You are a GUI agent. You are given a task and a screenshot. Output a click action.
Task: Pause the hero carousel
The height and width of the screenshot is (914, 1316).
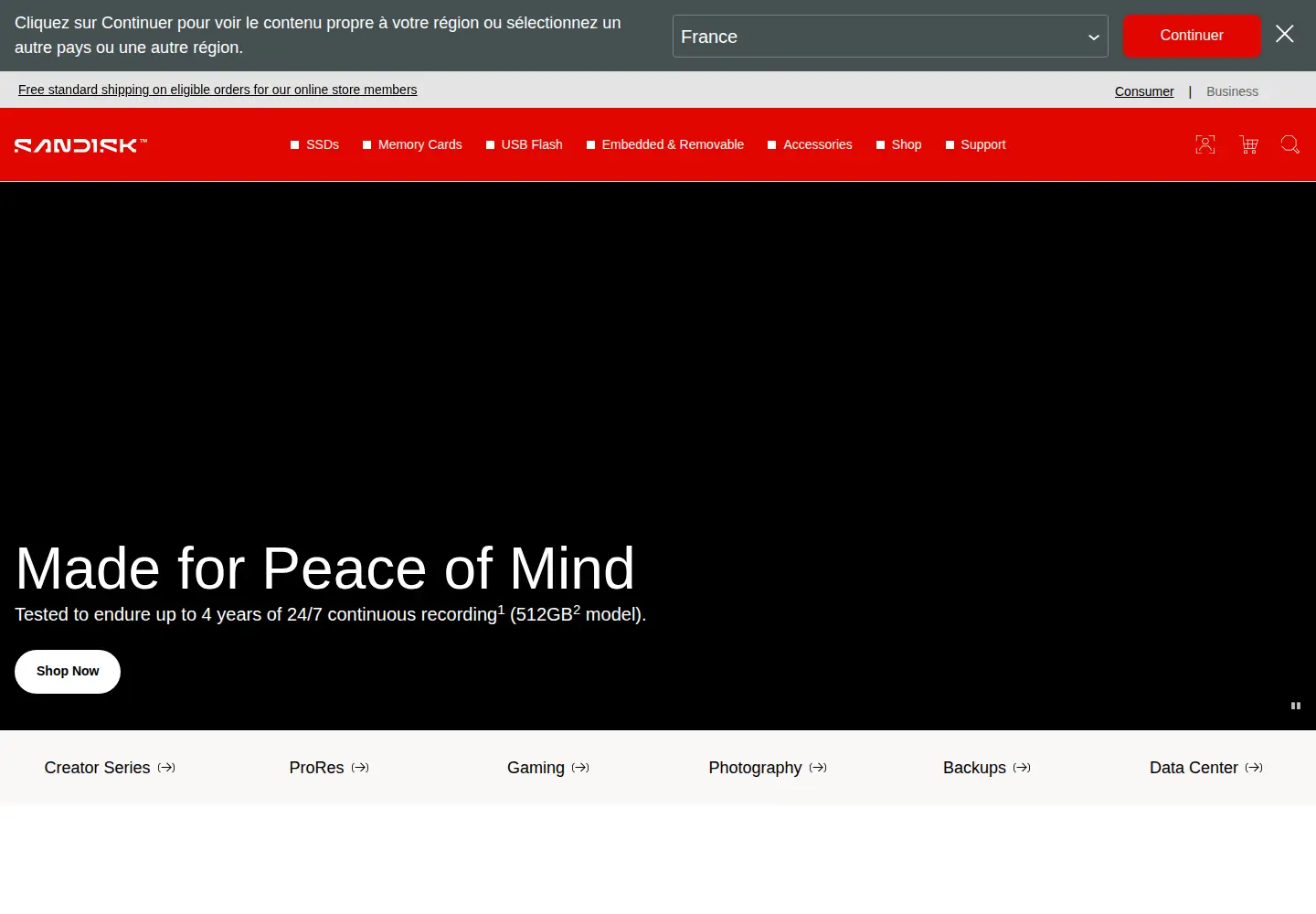pos(1296,706)
